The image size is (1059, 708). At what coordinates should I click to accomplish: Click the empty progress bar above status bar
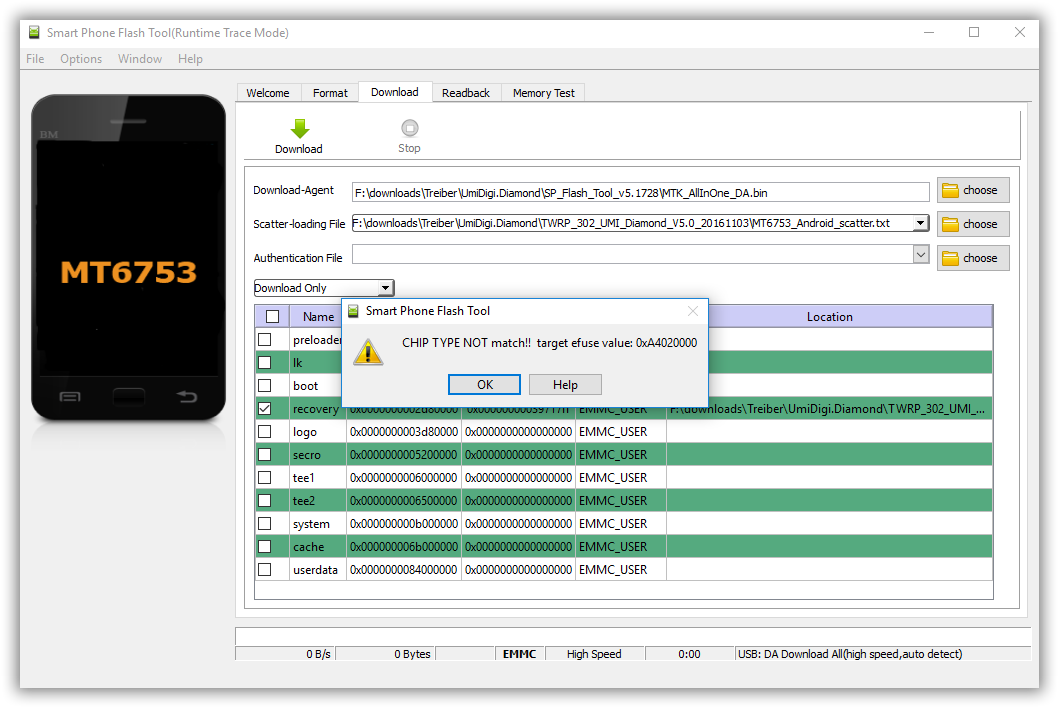[x=632, y=636]
